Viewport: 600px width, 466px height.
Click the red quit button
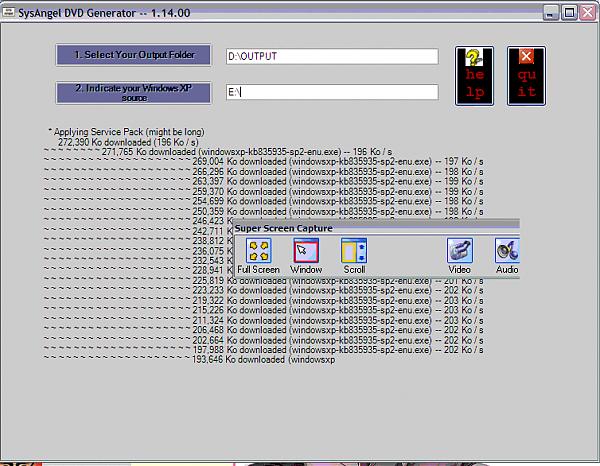tap(527, 76)
